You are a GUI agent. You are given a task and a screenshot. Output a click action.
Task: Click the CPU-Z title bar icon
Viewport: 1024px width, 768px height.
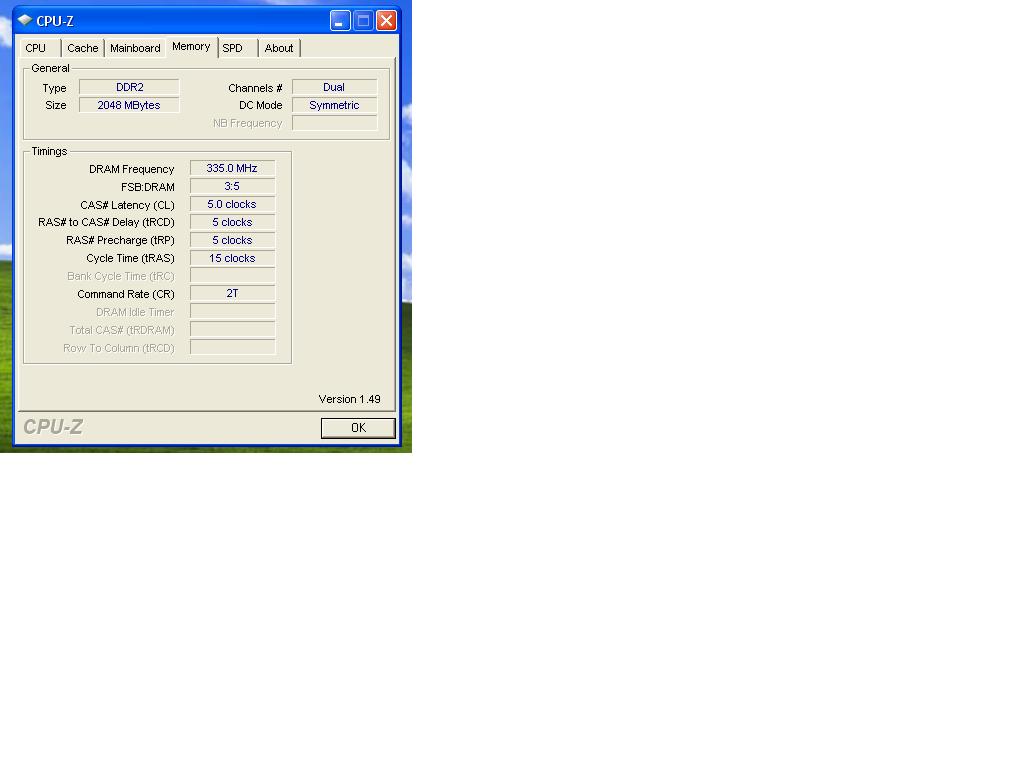(x=25, y=20)
